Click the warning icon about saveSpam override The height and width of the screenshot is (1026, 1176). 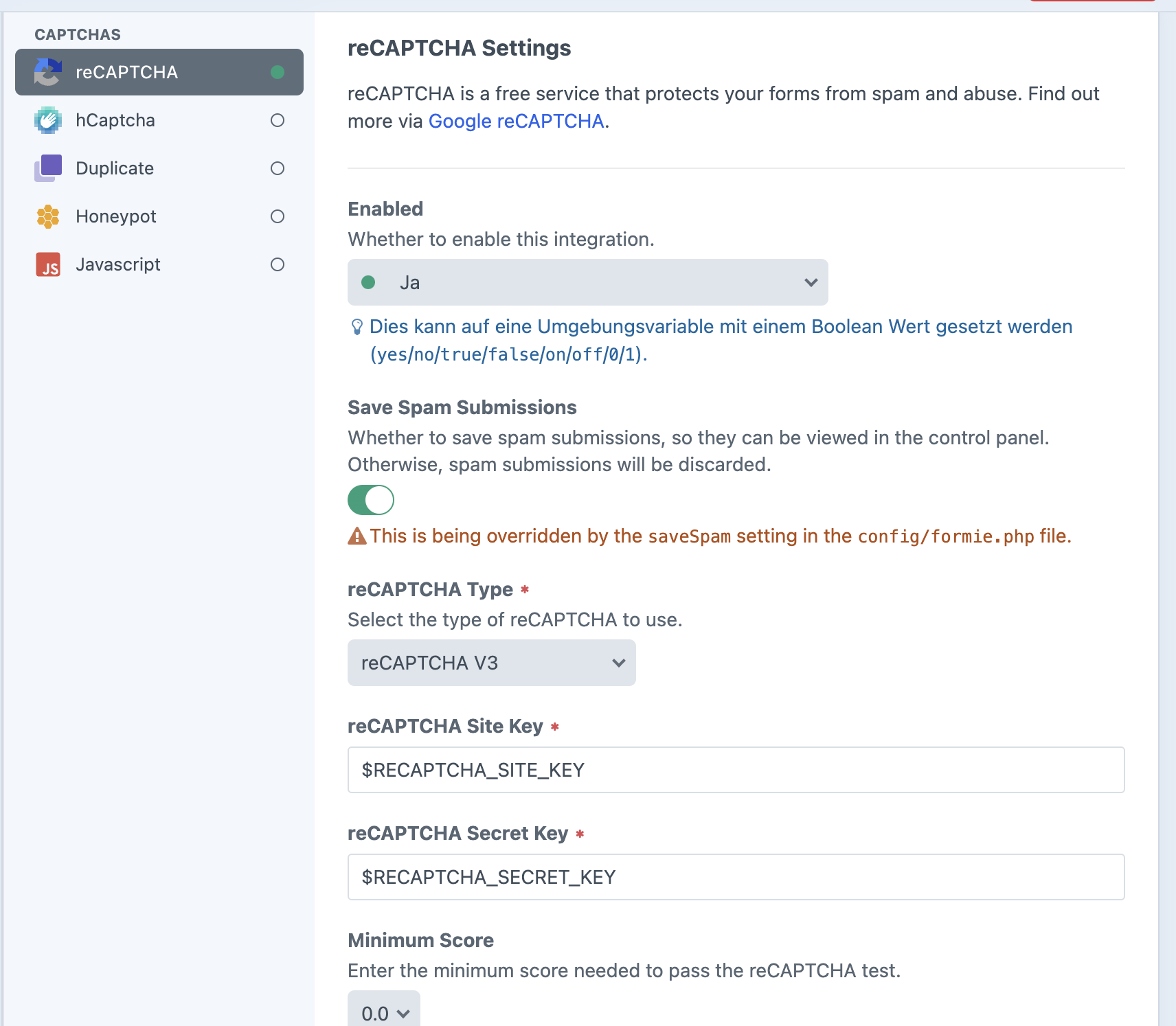click(x=356, y=536)
